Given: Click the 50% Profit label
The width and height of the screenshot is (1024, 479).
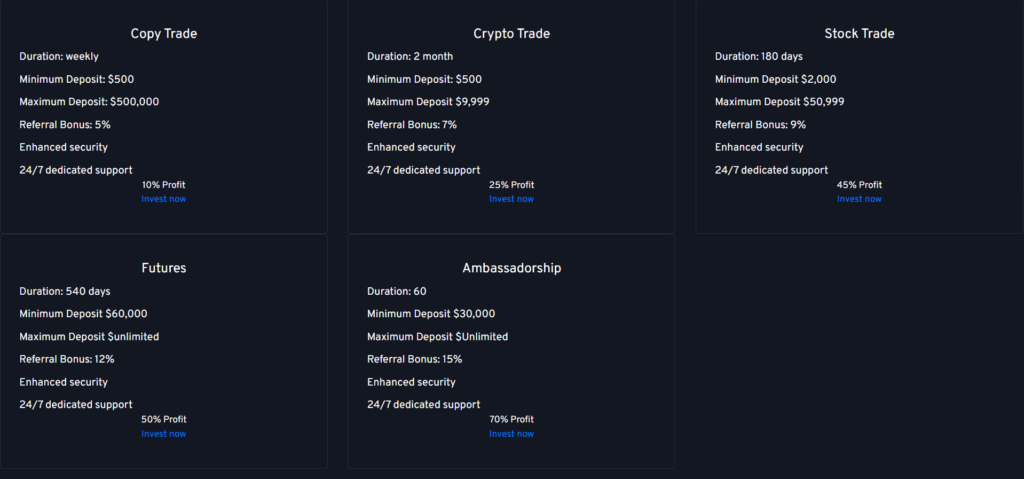Looking at the screenshot, I should point(163,420).
